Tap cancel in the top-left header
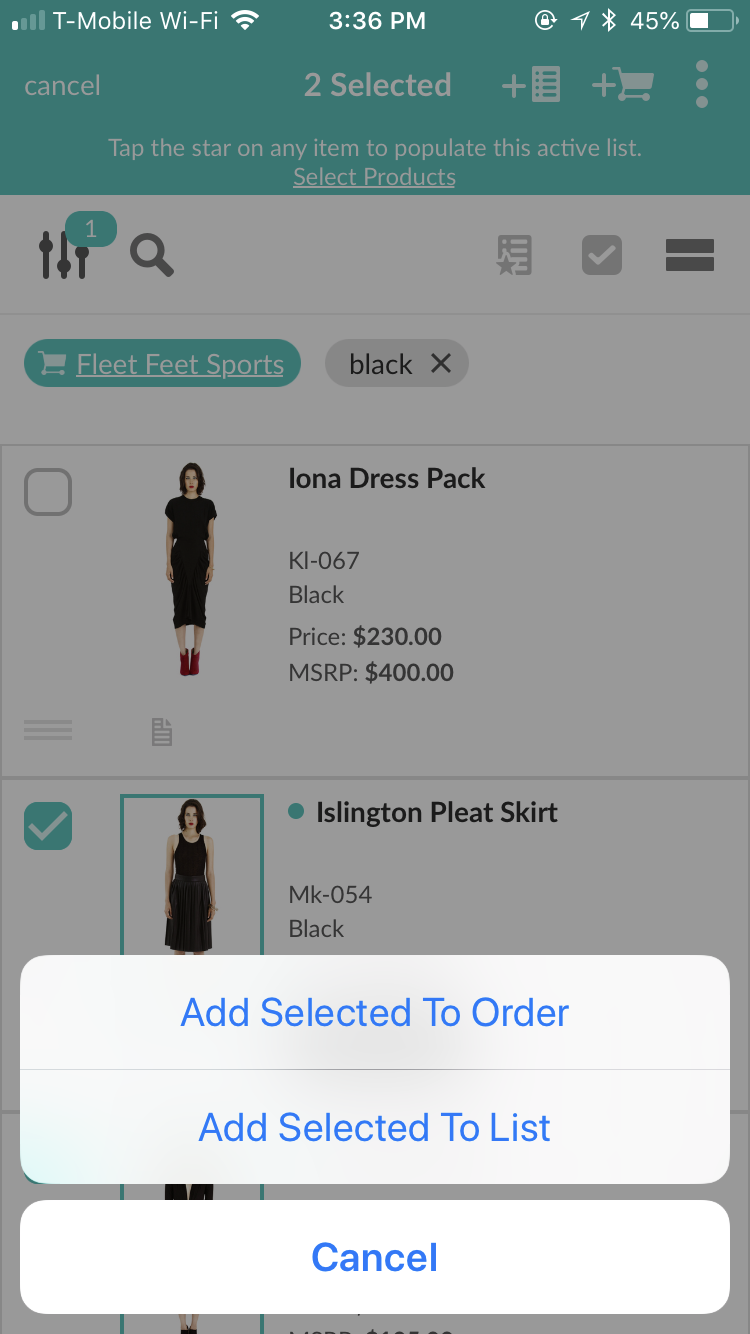This screenshot has height=1334, width=750. [62, 86]
